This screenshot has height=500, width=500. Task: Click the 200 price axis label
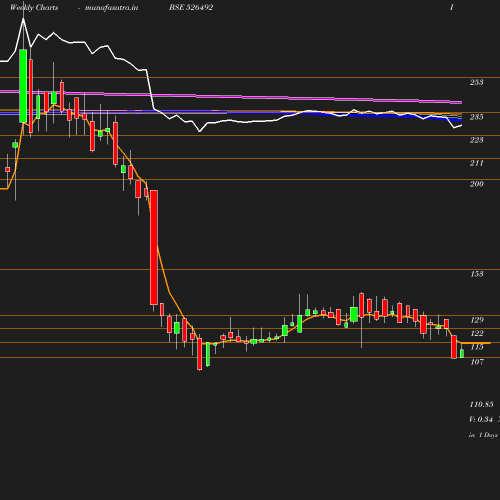tap(477, 184)
